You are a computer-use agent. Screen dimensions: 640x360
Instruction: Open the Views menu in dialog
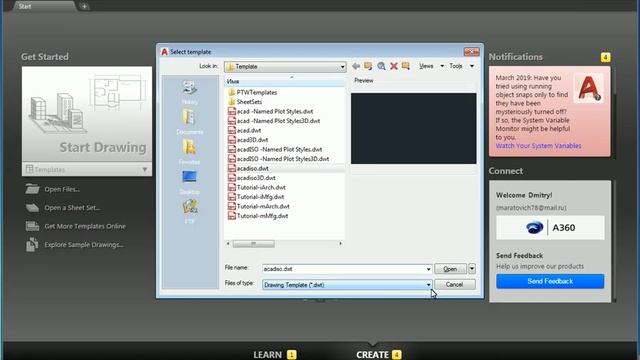pyautogui.click(x=431, y=66)
